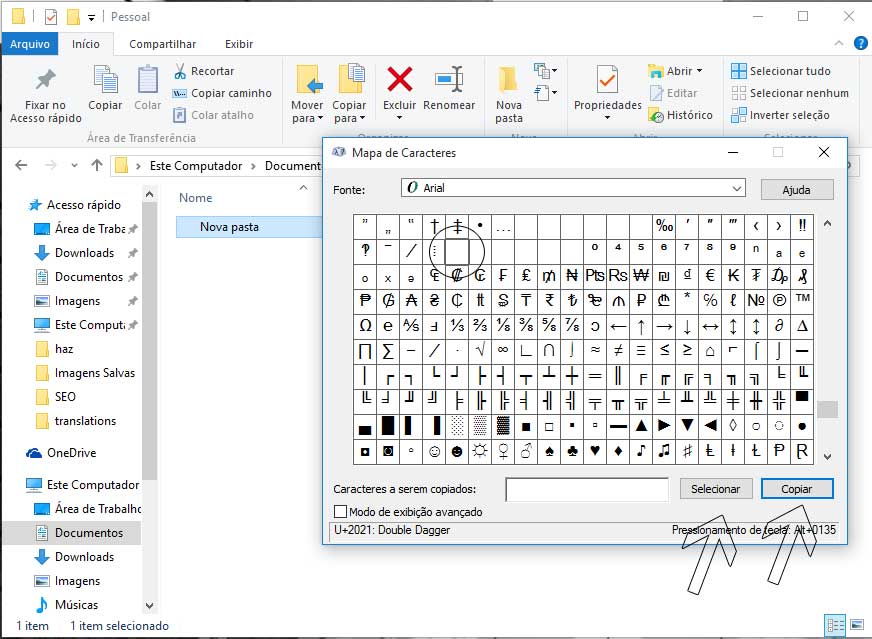The image size is (872, 639).
Task: Click Selecionar nenhum in ribbon
Action: click(x=790, y=93)
